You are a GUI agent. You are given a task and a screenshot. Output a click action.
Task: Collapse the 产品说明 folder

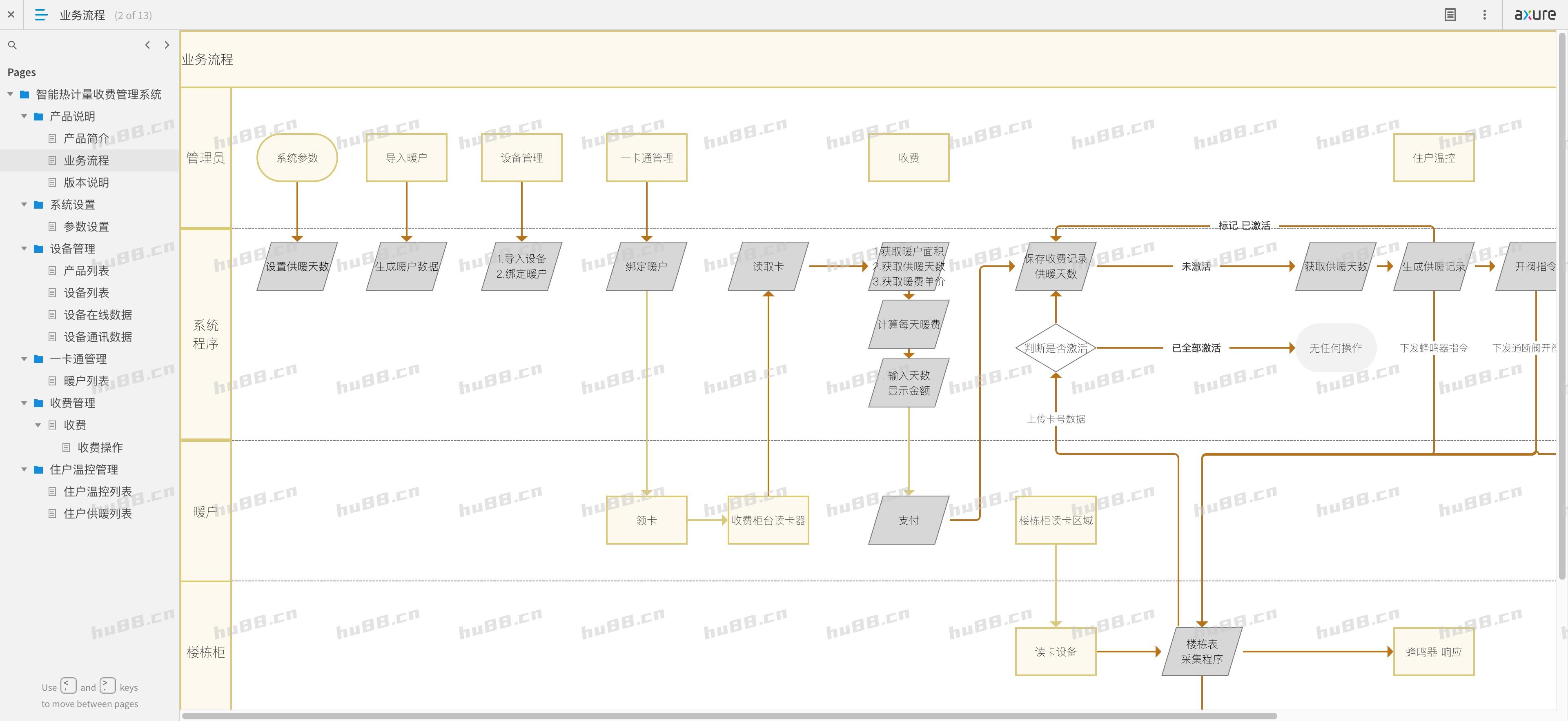[x=24, y=116]
